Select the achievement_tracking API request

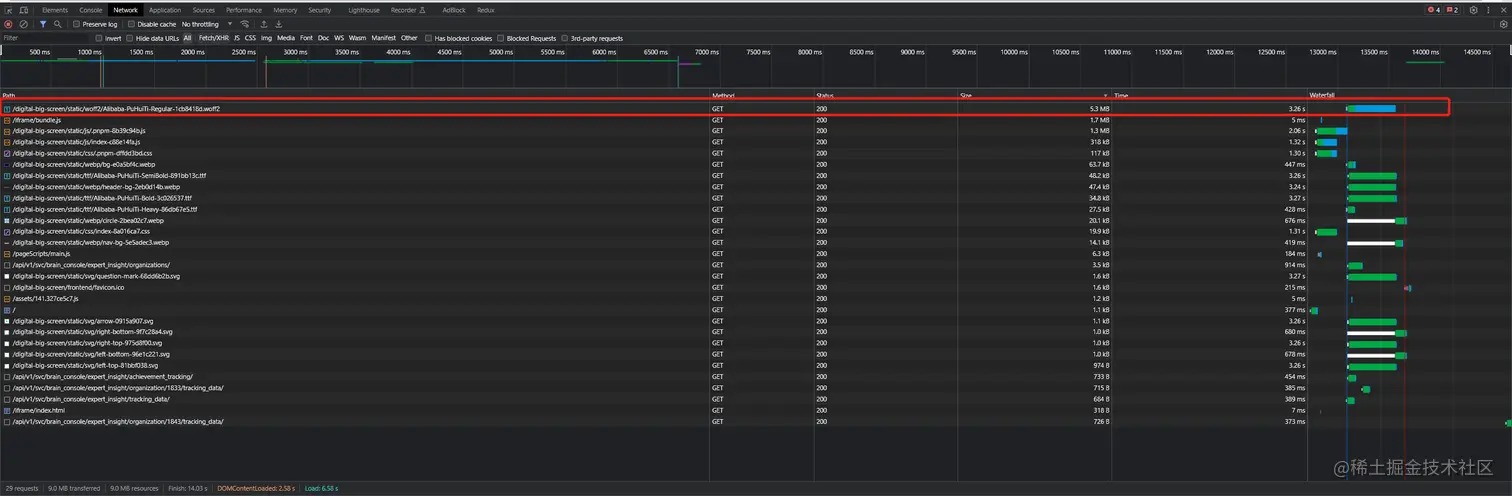(x=756, y=377)
